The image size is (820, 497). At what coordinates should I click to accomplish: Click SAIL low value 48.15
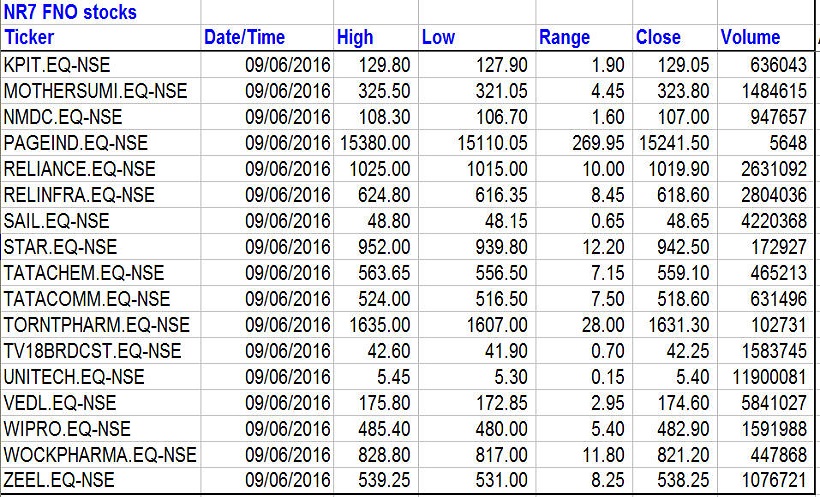point(503,221)
